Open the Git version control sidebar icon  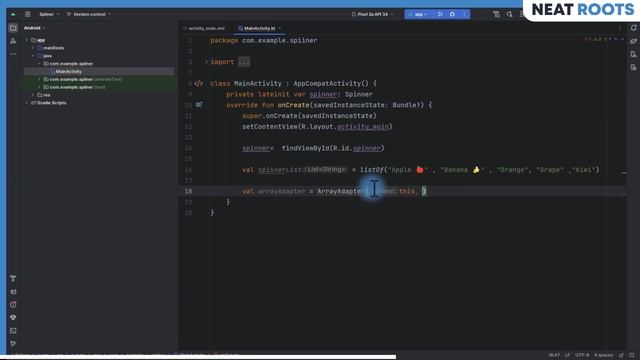(x=13, y=344)
